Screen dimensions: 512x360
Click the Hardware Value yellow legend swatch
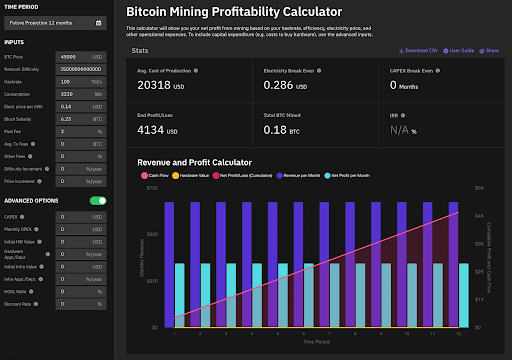[175, 176]
